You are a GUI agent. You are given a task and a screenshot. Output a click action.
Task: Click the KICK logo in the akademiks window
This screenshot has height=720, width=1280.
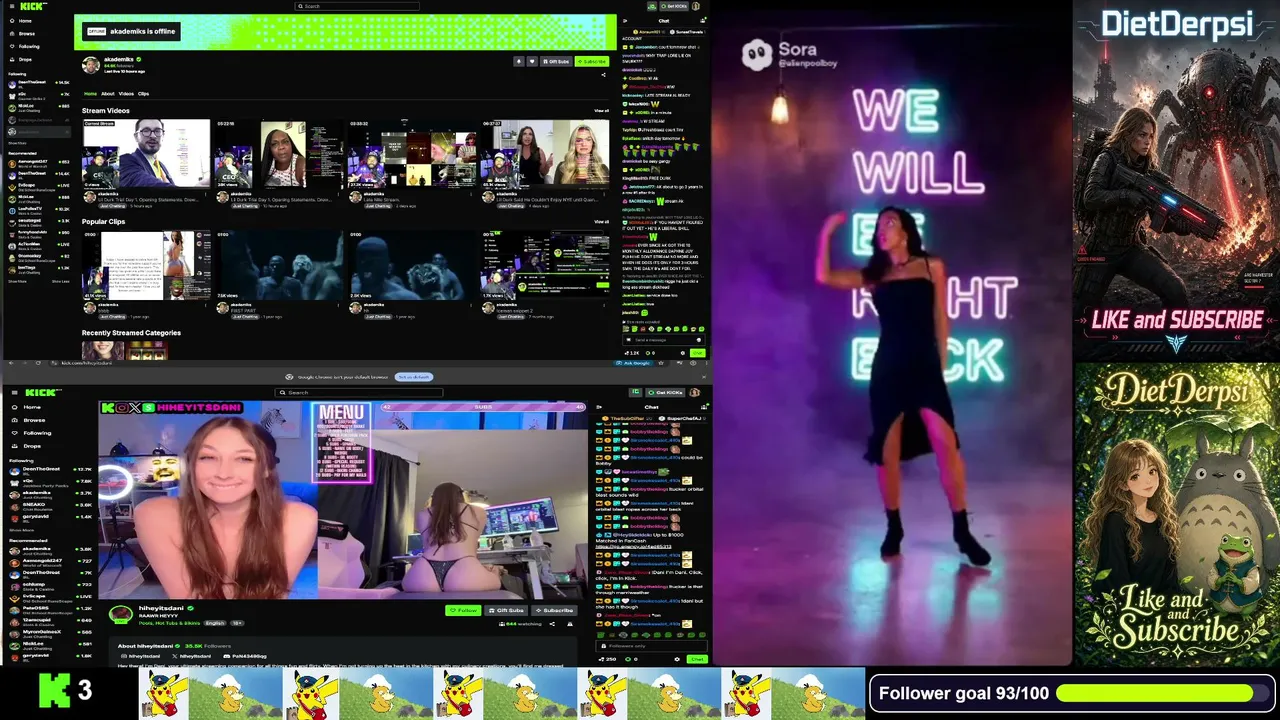point(33,6)
